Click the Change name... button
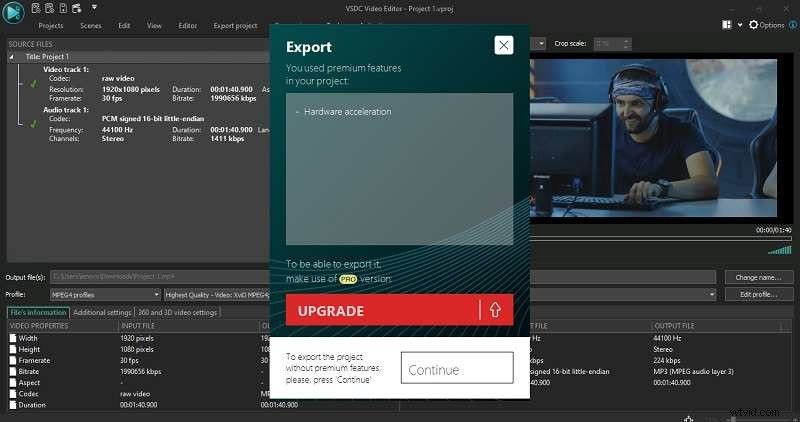 [759, 277]
